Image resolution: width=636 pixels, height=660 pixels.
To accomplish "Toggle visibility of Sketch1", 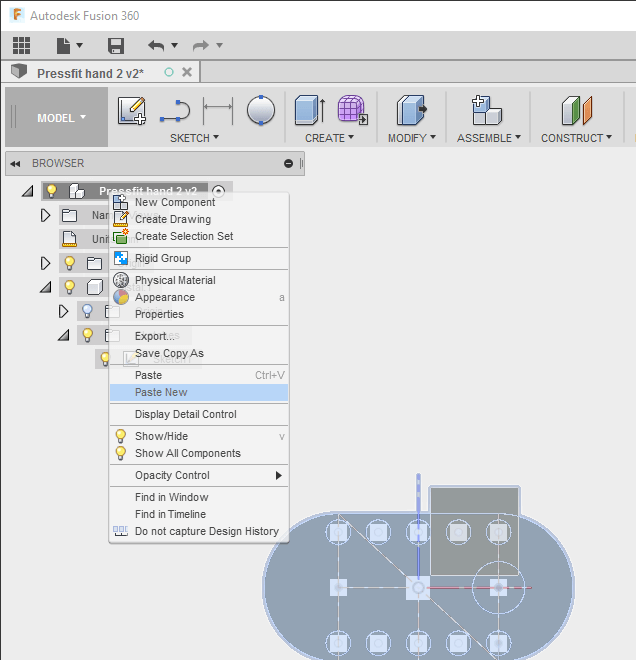I will [104, 359].
